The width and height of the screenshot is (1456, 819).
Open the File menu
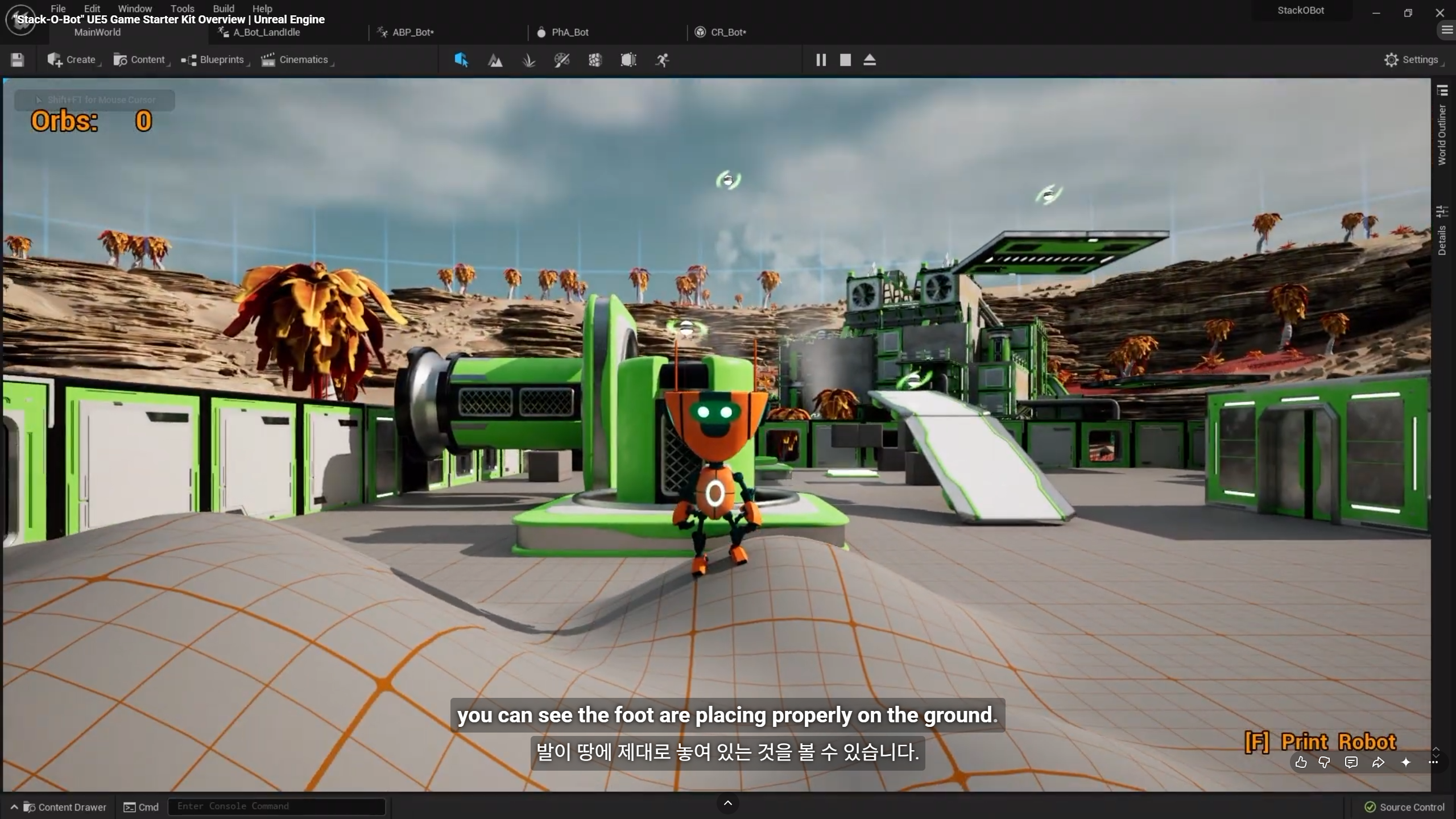pyautogui.click(x=58, y=9)
